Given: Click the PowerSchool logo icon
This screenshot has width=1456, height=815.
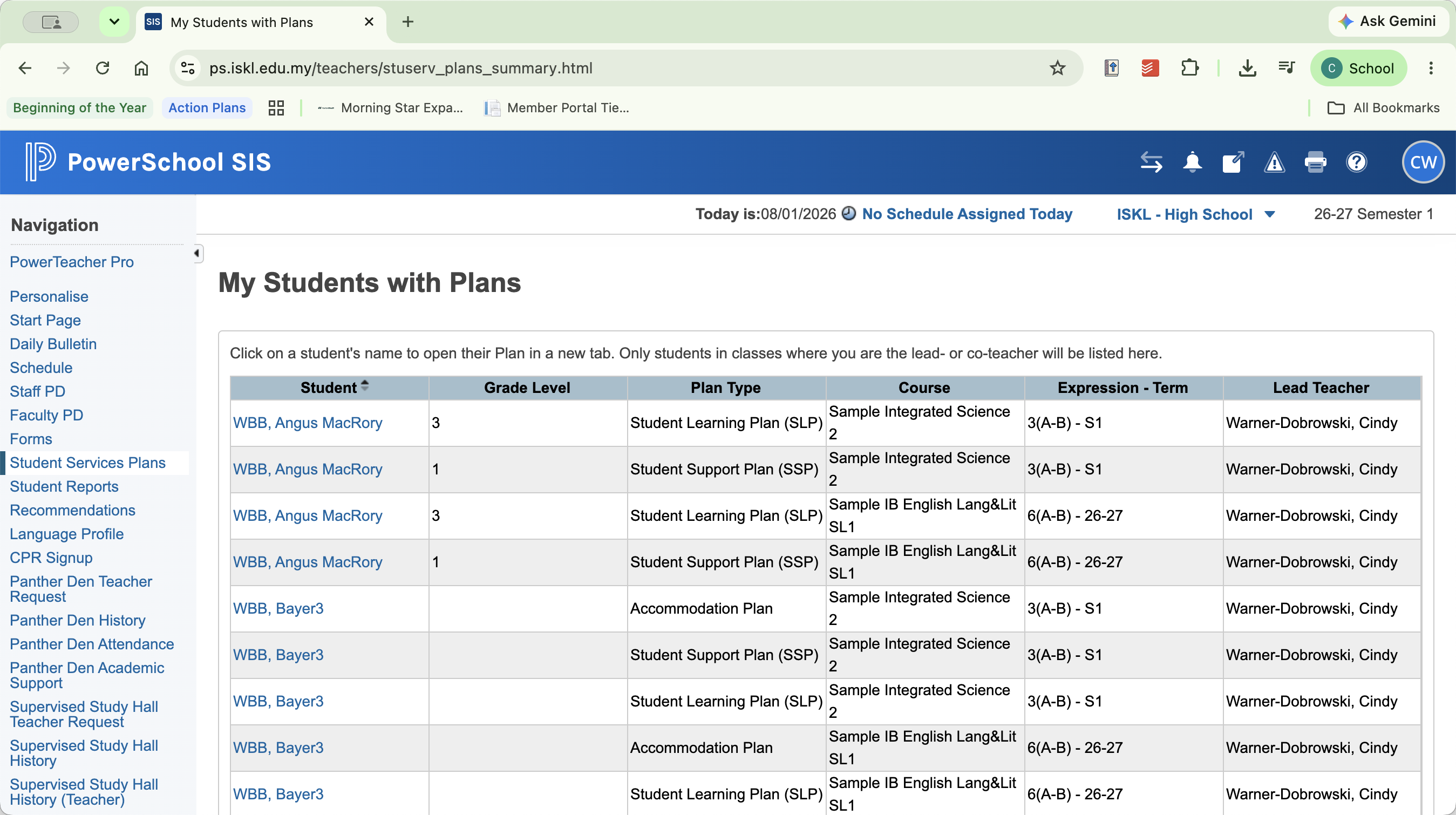Looking at the screenshot, I should tap(40, 162).
